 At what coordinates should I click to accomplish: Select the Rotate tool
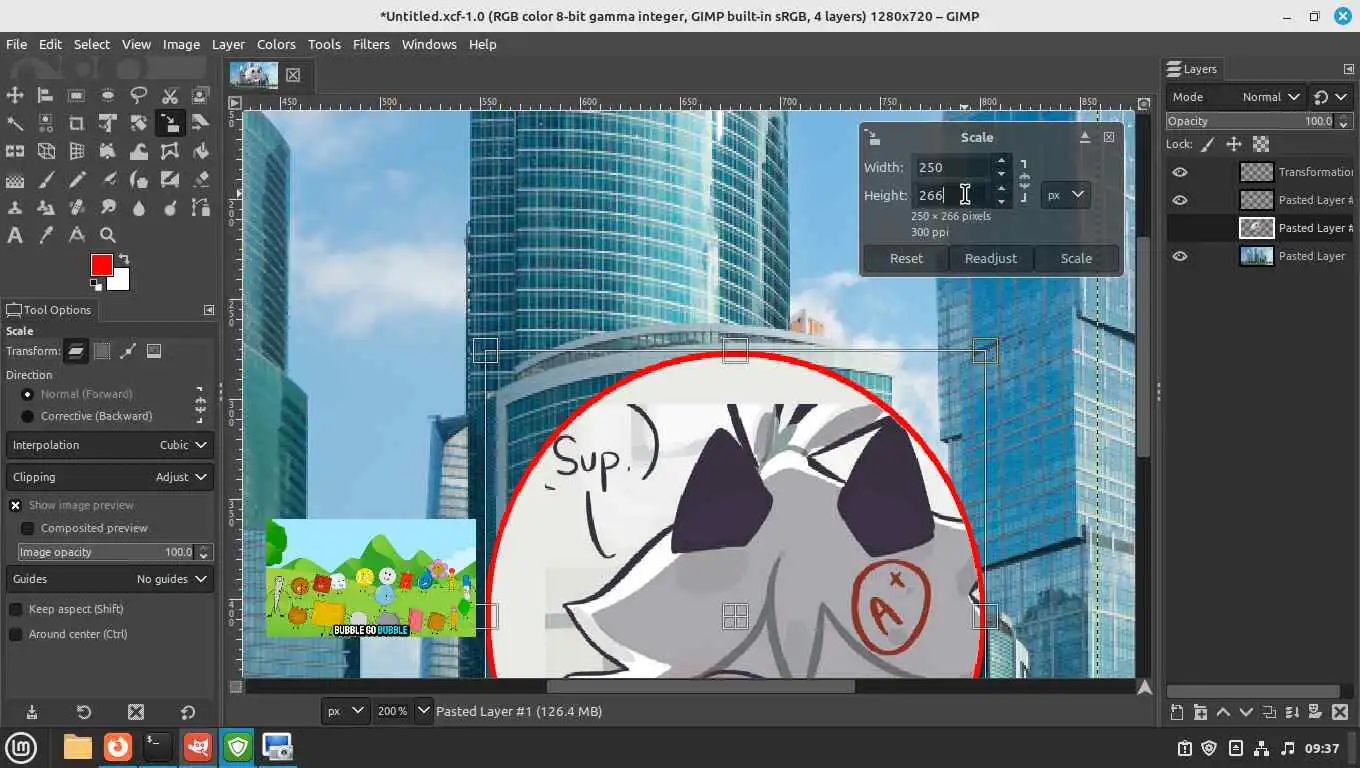[139, 123]
